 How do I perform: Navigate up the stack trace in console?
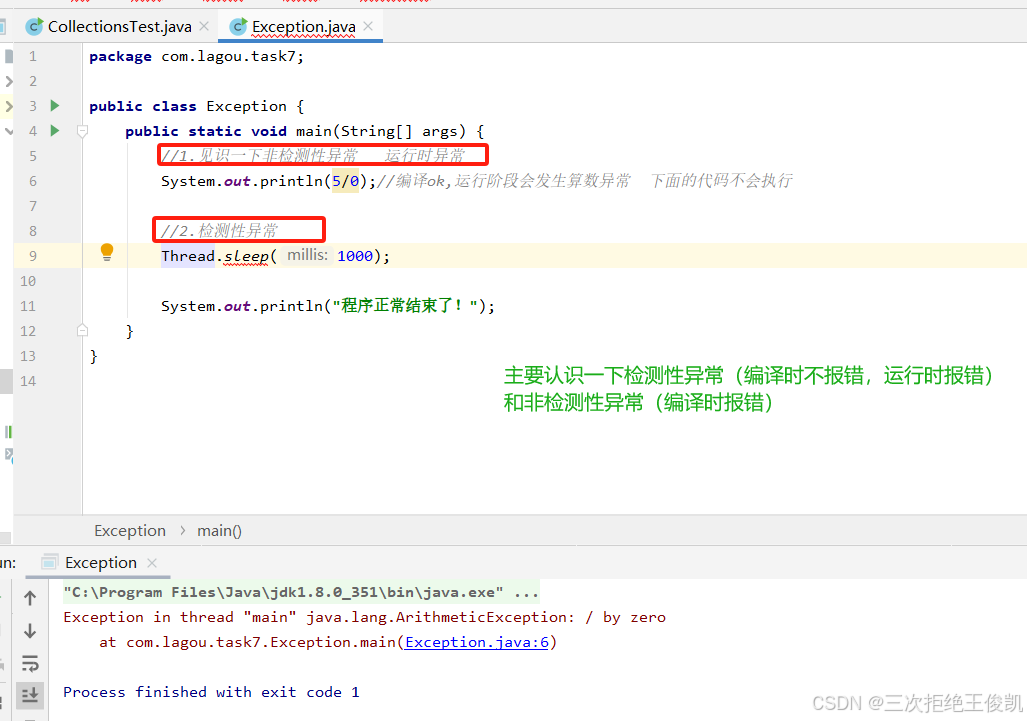pos(30,597)
